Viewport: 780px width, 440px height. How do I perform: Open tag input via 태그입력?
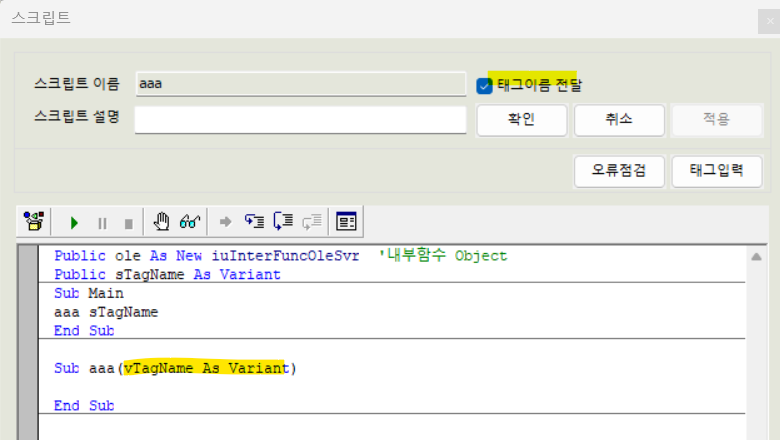tap(716, 172)
